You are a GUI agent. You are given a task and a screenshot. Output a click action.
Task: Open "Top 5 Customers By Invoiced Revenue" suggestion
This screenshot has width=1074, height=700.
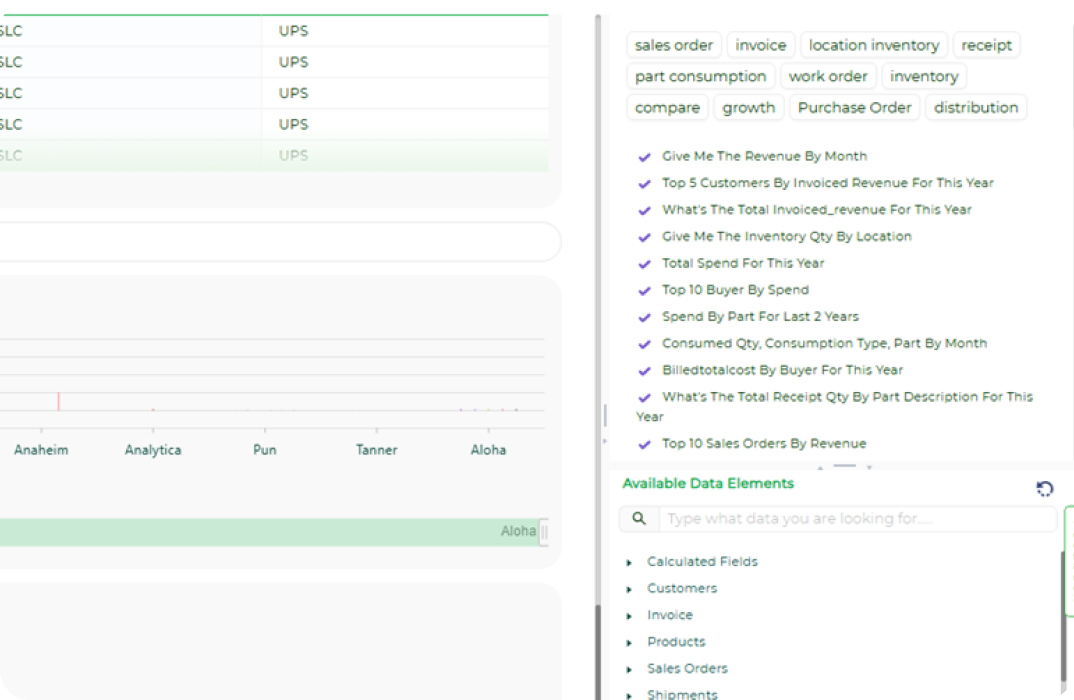click(827, 183)
